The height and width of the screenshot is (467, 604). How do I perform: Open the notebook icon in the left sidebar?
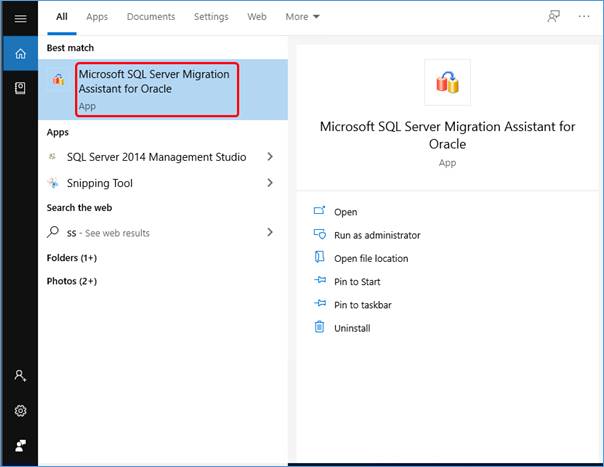click(20, 88)
